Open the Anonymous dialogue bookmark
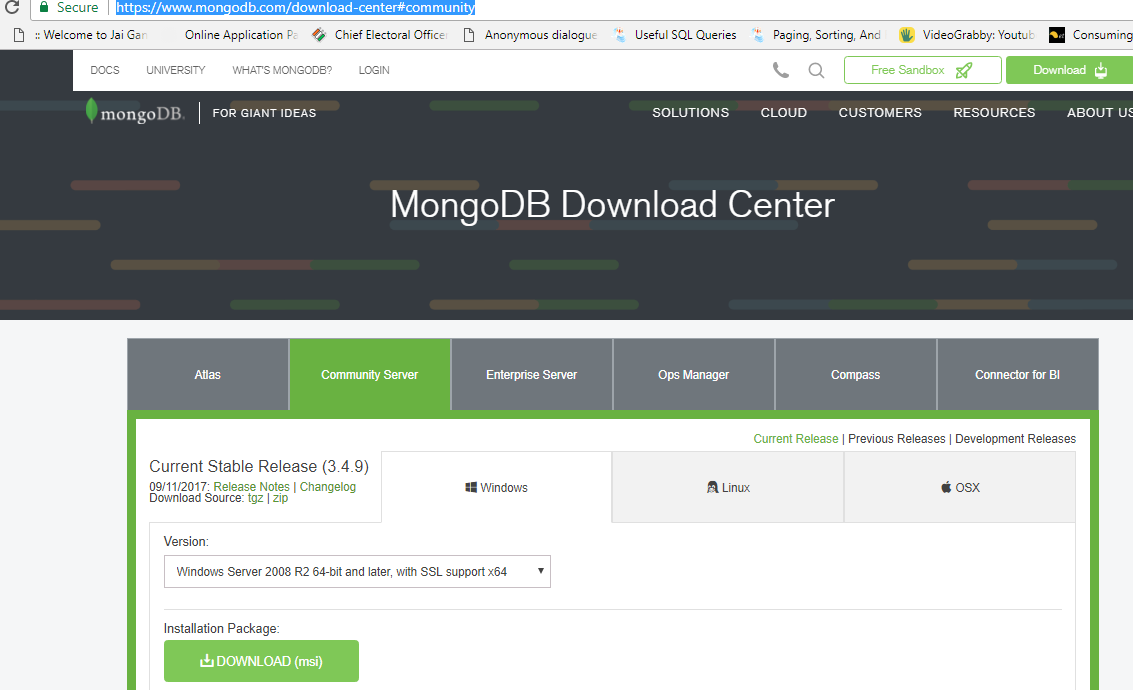Viewport: 1133px width, 690px height. pos(530,35)
